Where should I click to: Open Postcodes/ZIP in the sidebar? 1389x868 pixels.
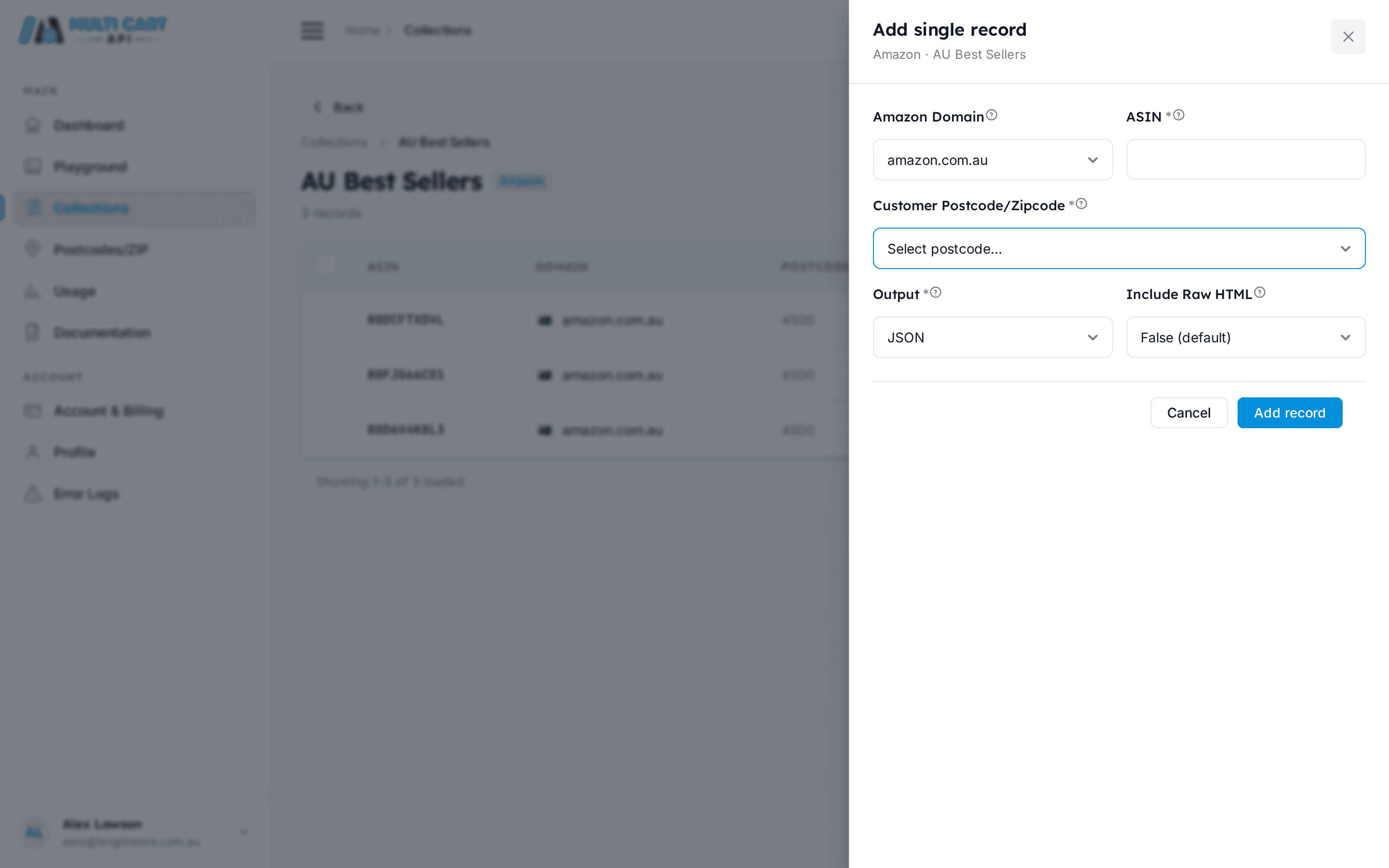pyautogui.click(x=135, y=249)
